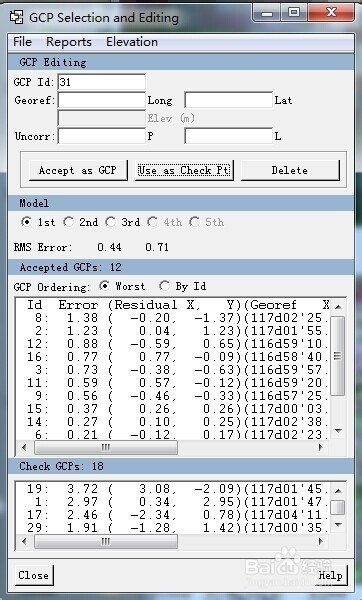Click the Delete button
Screen dimensions: 362x600
[x=290, y=170]
